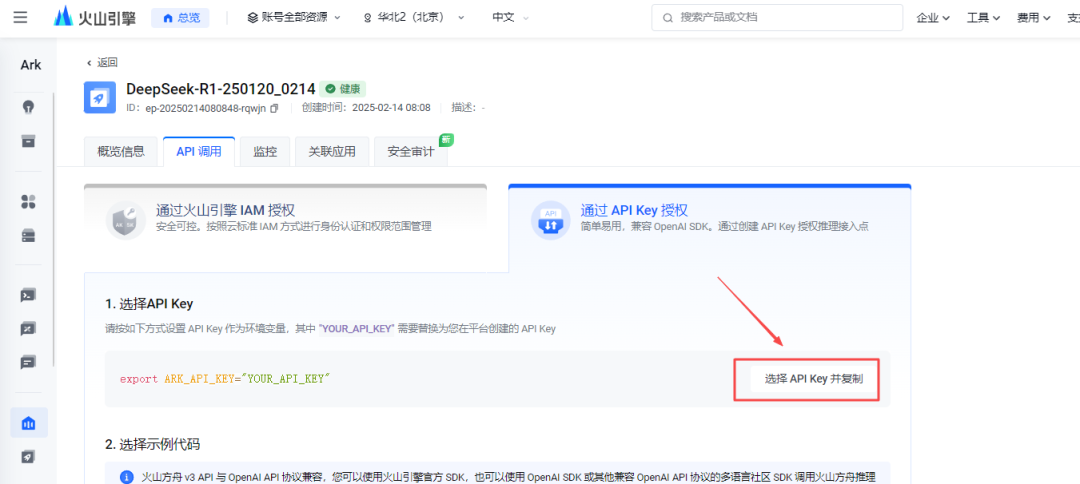This screenshot has width=1080, height=484.
Task: Click the search products or docs field
Action: (x=777, y=17)
